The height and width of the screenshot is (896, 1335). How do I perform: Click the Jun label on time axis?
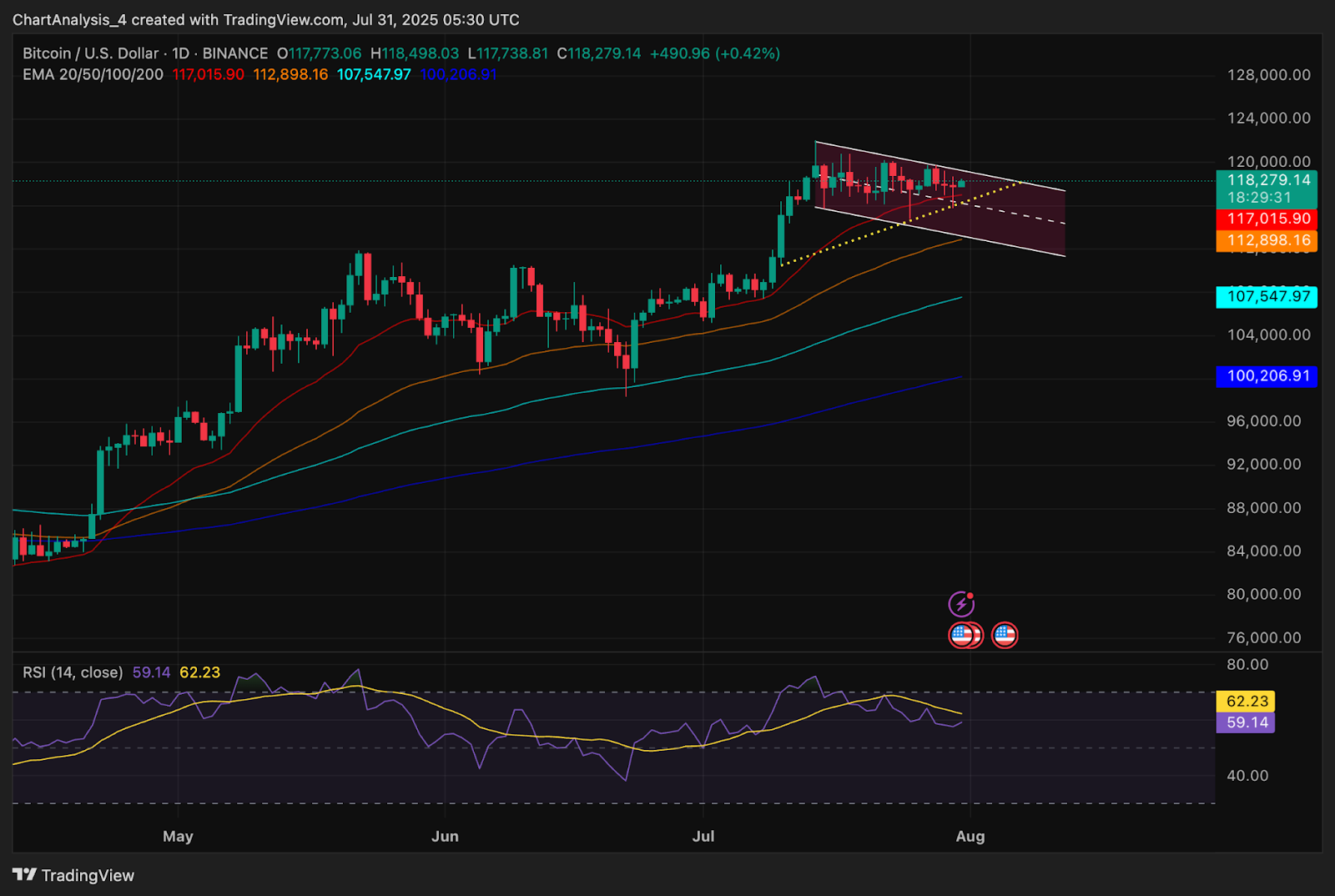(x=445, y=836)
